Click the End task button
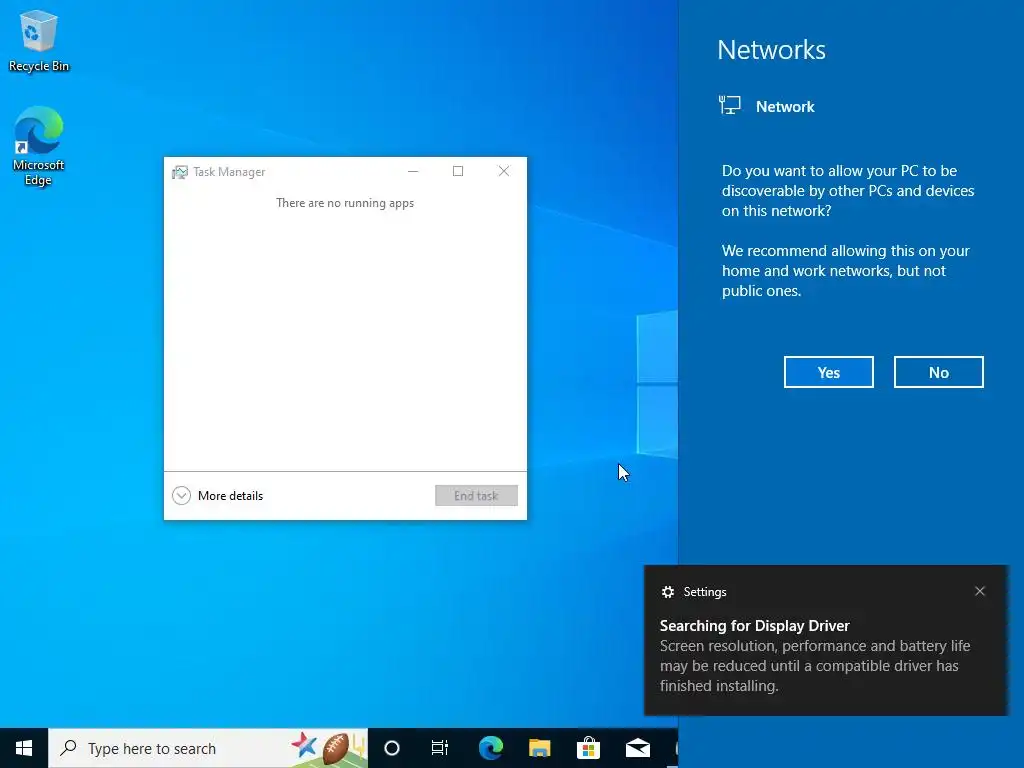 click(x=476, y=496)
